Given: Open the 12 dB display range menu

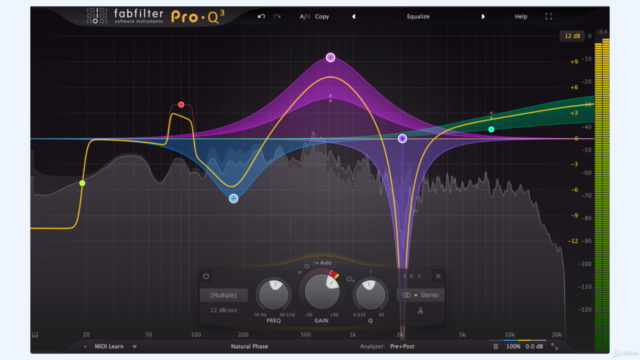Looking at the screenshot, I should 572,36.
